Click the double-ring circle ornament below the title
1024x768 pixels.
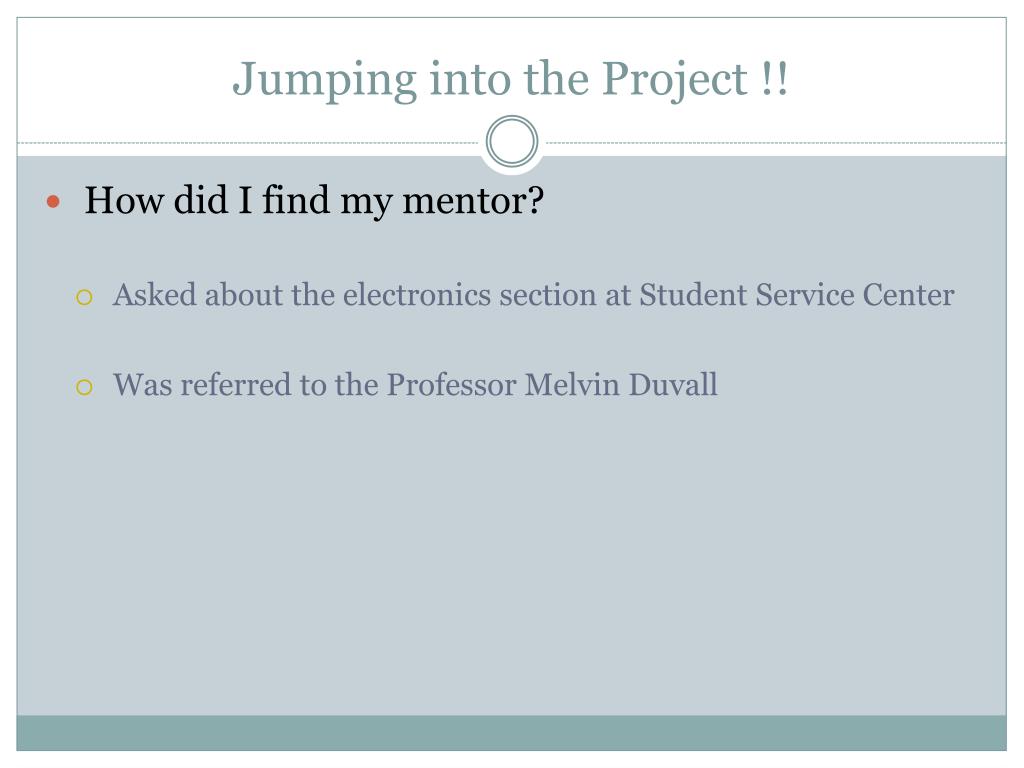pyautogui.click(x=512, y=141)
